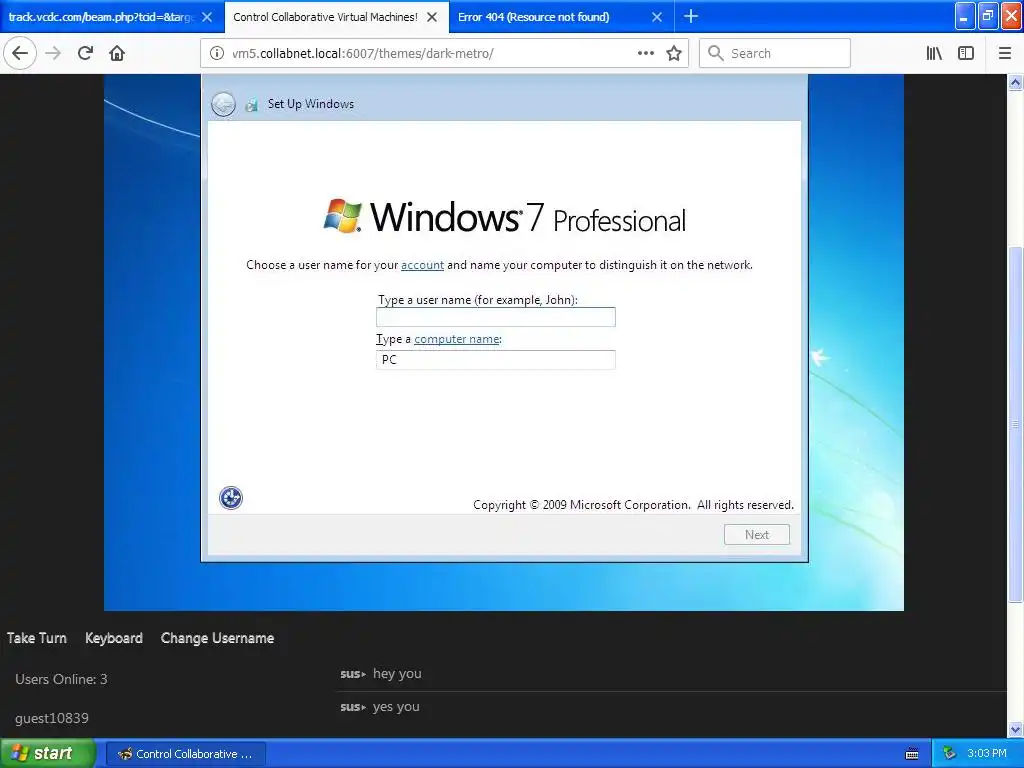Open the browser home page icon
The image size is (1024, 768).
tap(117, 53)
